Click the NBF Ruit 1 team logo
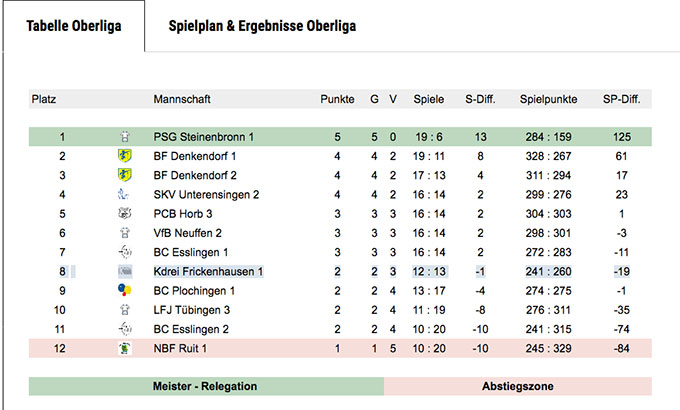Viewport: 680px width, 410px height. point(125,348)
